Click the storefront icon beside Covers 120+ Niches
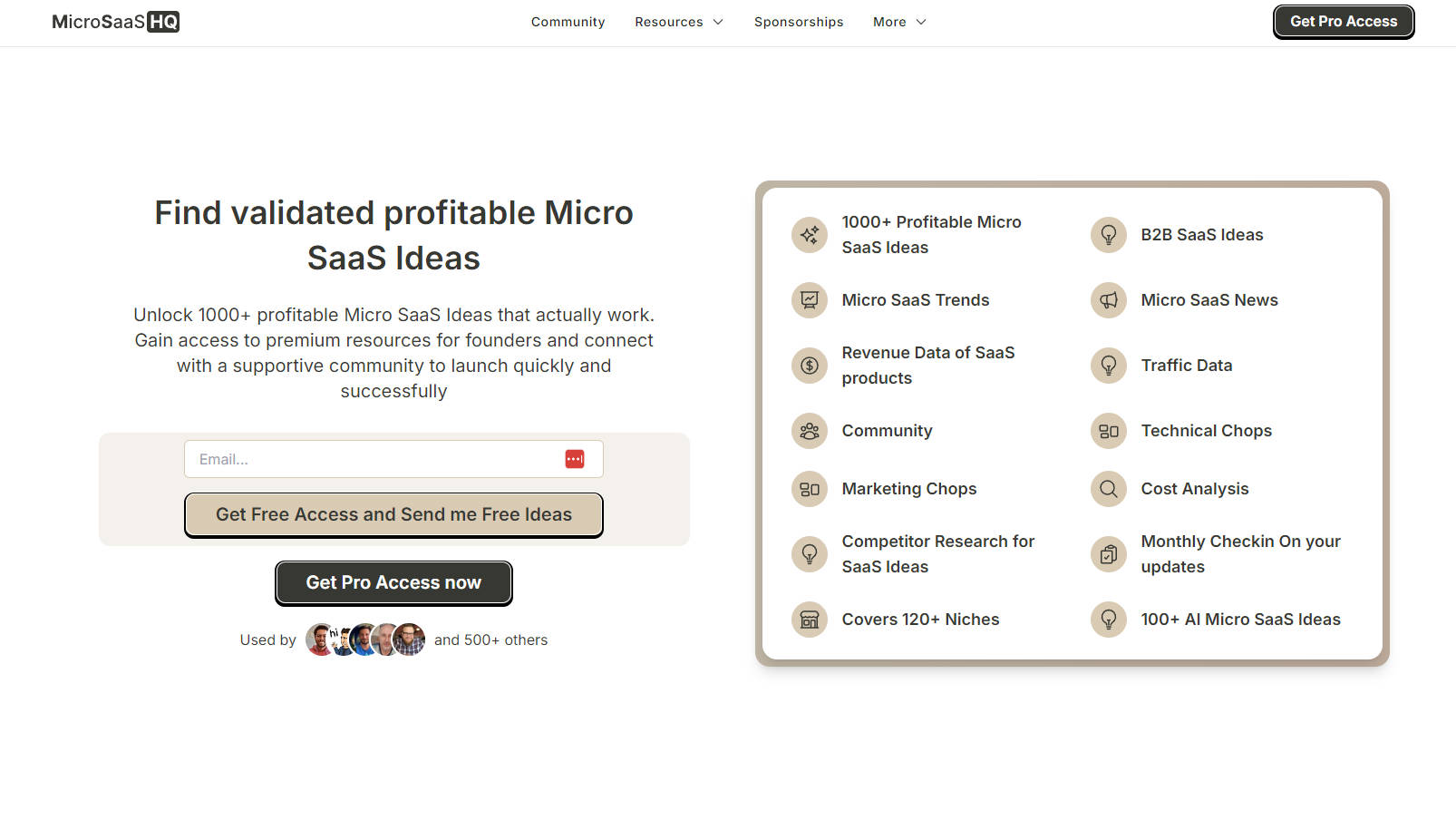 tap(809, 620)
